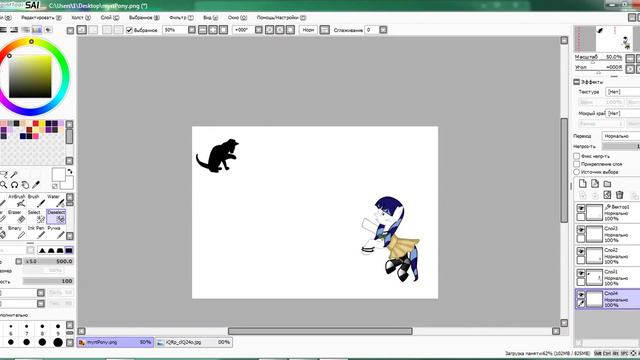Create a new raster layer
The width and height of the screenshot is (640, 360).
coord(582,184)
